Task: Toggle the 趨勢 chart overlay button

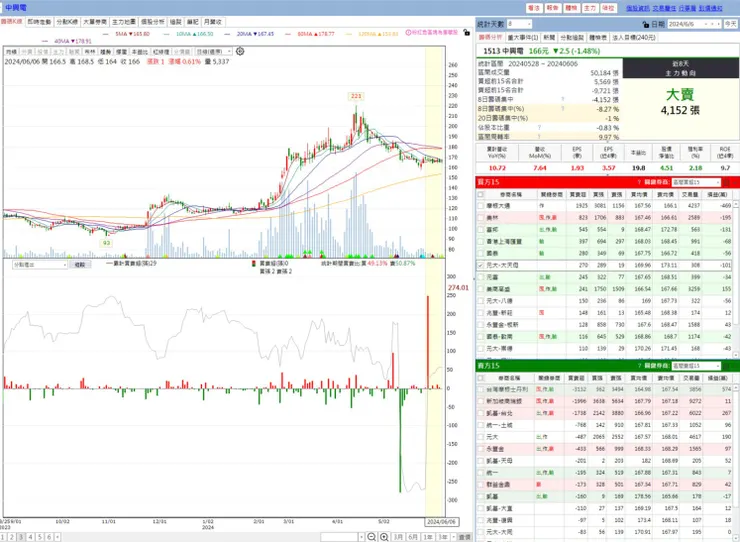Action: [105, 51]
